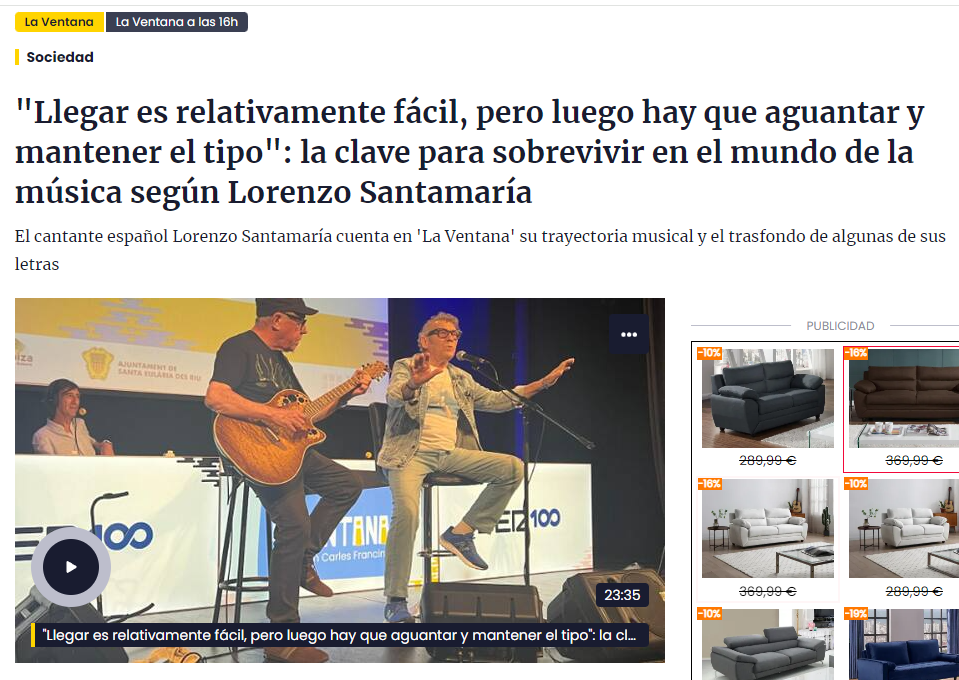Click the -10% discount badge on grey sofa
Image resolution: width=959 pixels, height=680 pixels.
(x=709, y=353)
